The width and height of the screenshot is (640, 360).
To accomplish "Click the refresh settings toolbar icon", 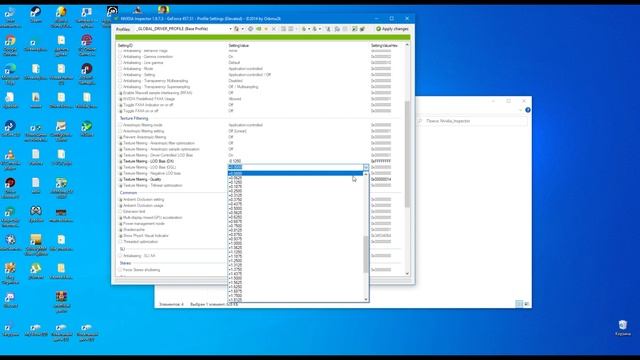I will (x=251, y=29).
